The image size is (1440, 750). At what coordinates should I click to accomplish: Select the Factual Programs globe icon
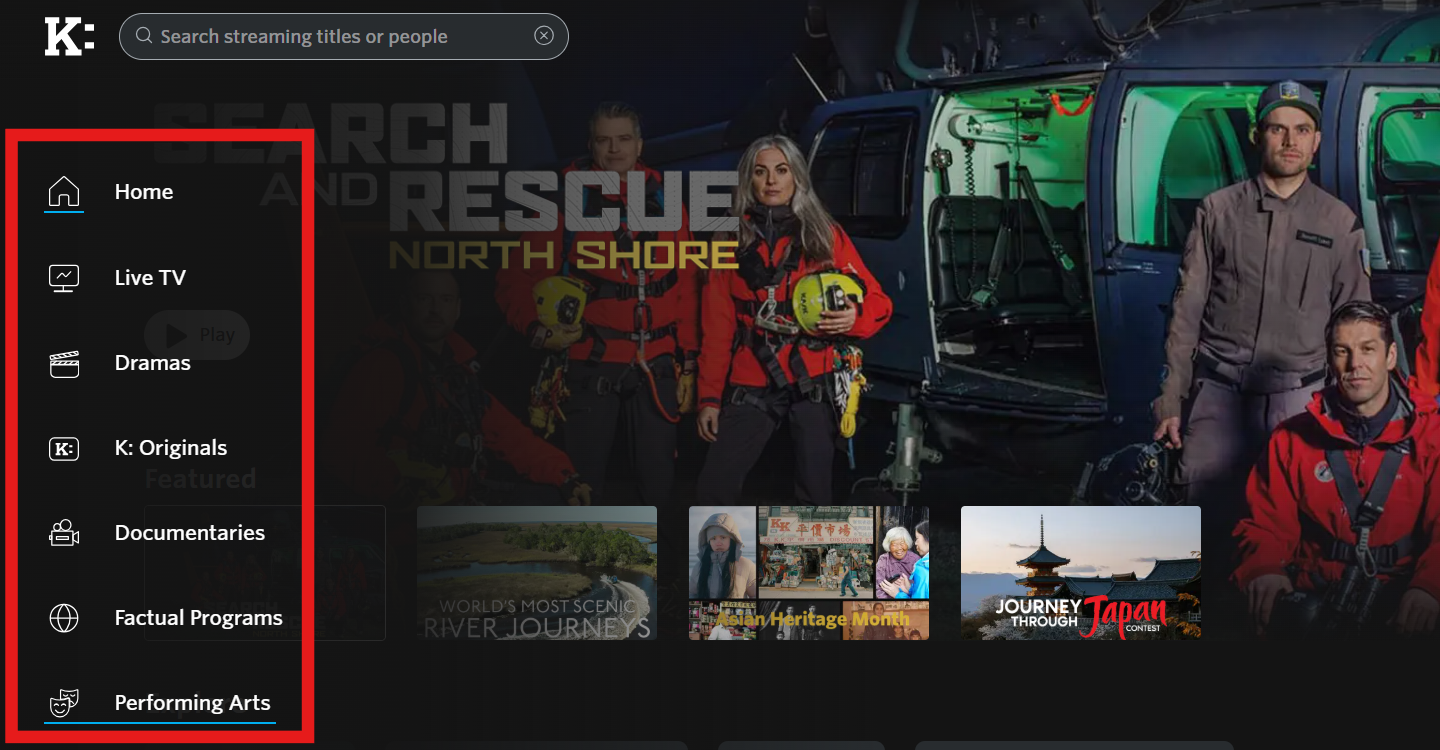coord(64,618)
